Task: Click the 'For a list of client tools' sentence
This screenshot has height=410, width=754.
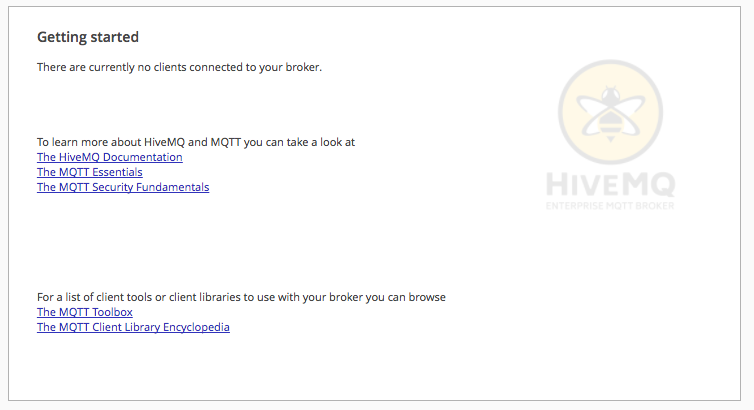Action: (x=241, y=297)
